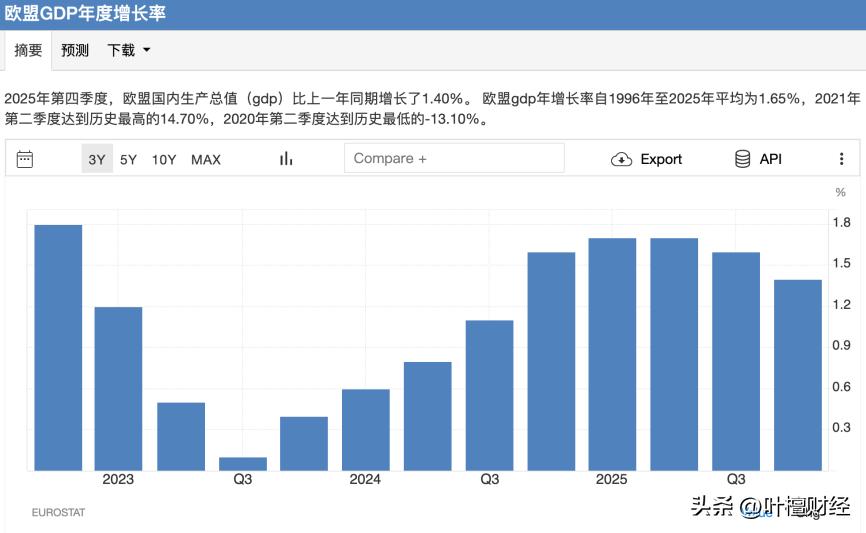Click the Compare + input field
Screen dimensions: 866x533
pos(454,158)
